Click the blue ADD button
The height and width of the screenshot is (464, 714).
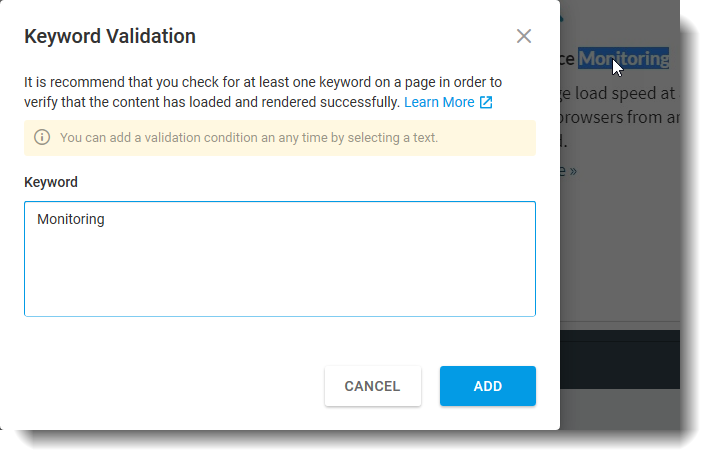(x=488, y=386)
